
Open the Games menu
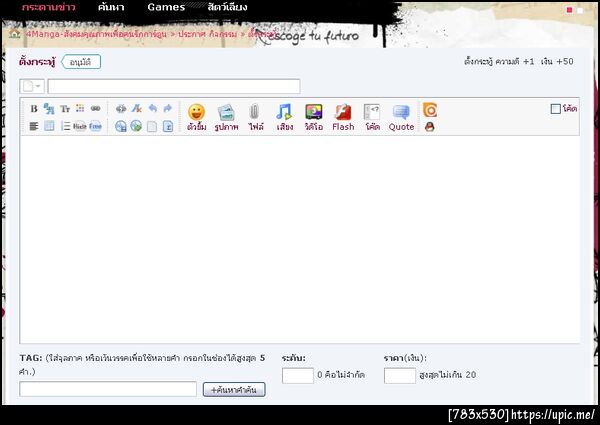click(166, 7)
